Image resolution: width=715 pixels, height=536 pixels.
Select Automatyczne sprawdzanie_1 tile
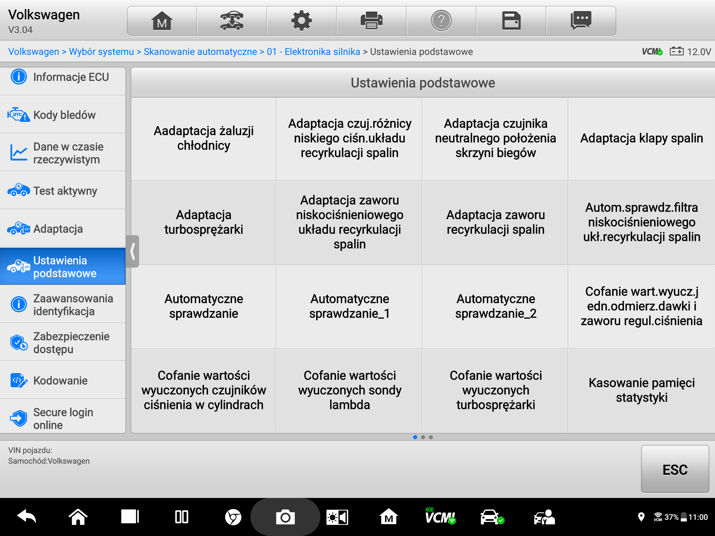349,306
